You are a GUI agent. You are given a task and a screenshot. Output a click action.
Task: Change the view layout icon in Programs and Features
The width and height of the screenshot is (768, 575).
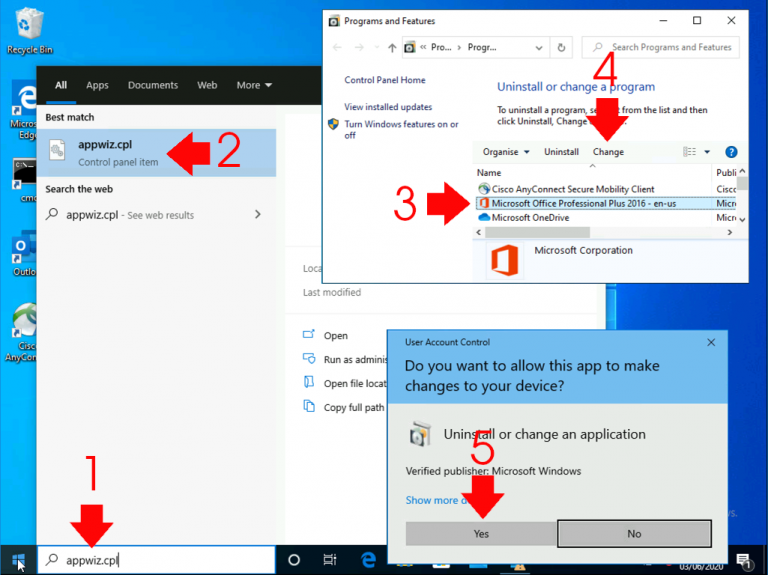coord(689,152)
